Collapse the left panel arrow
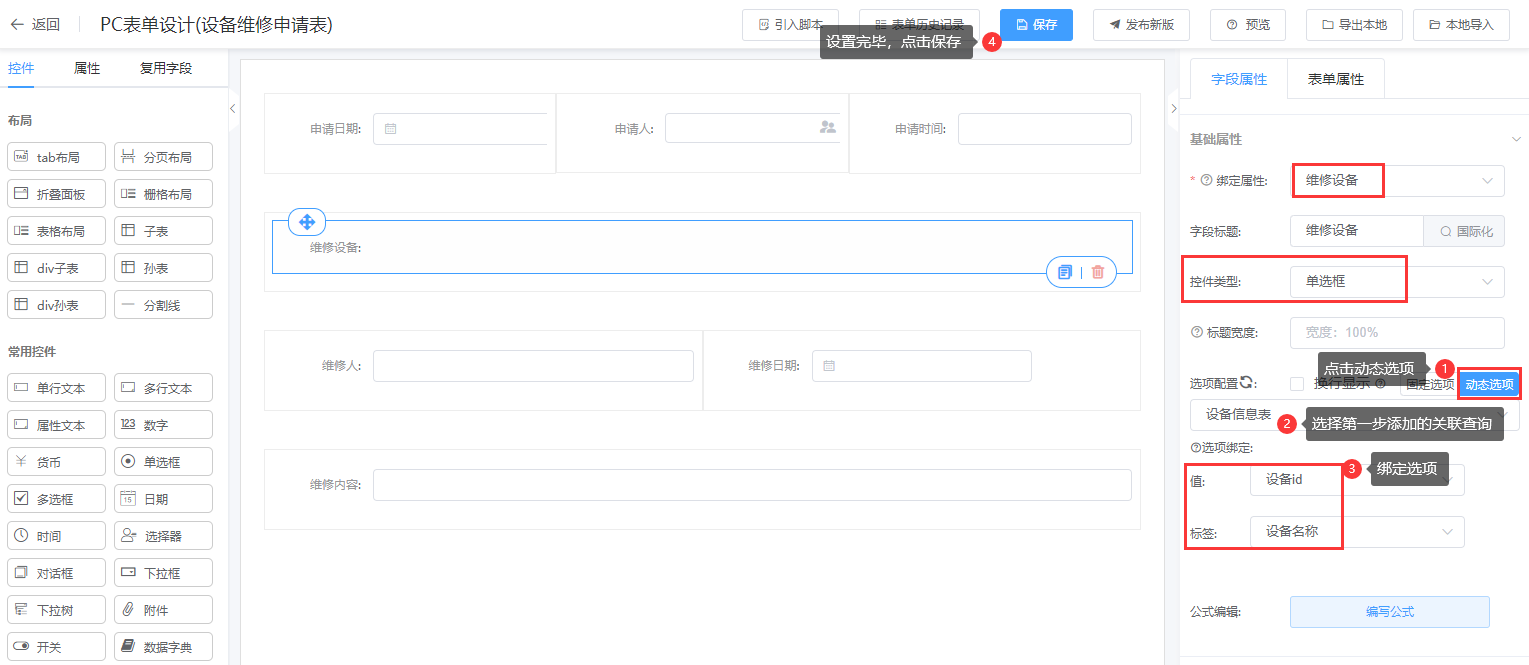Screen dimensions: 1529x665 click(x=233, y=109)
